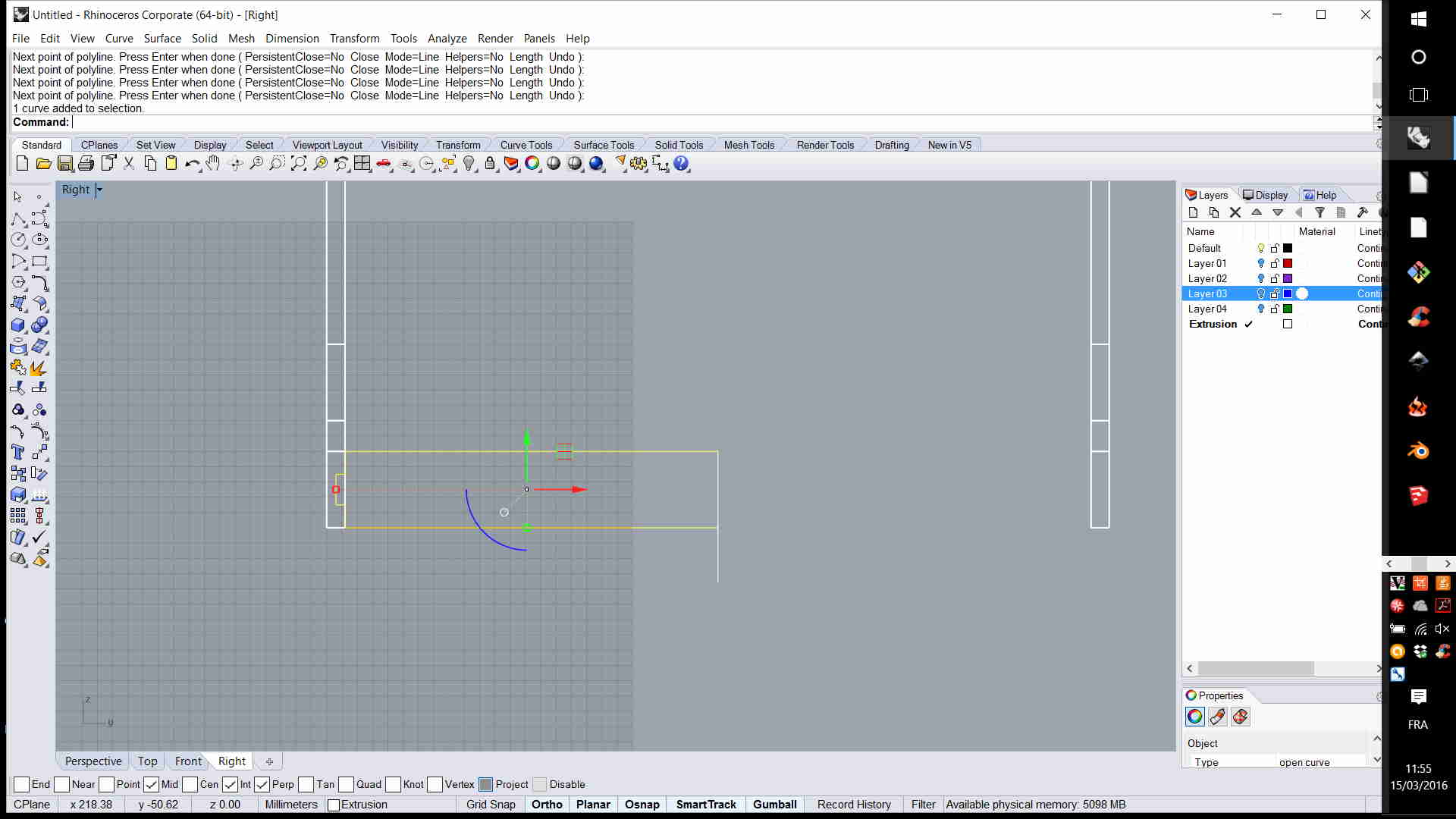1456x819 pixels.
Task: Click the Zoom Extents icon
Action: [299, 164]
